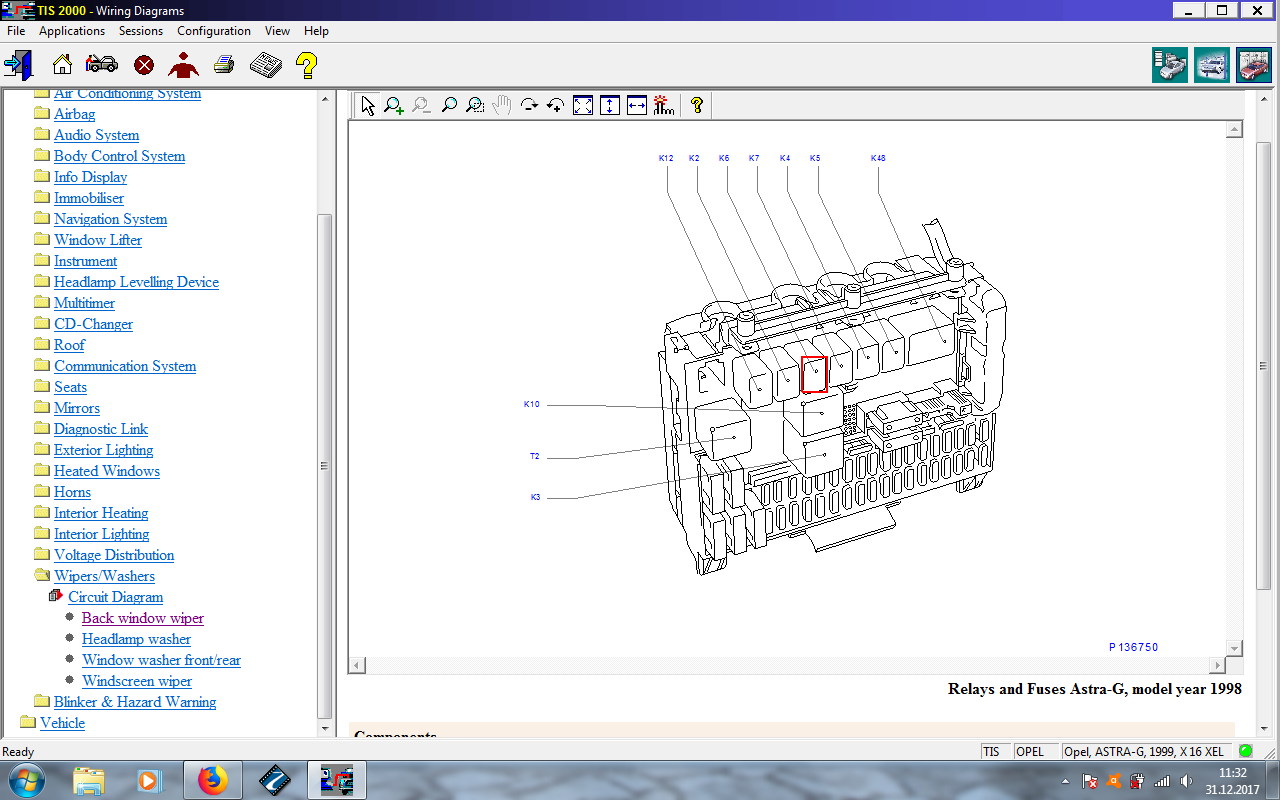This screenshot has height=800, width=1280.
Task: Open the Headlamp washer link
Action: [136, 639]
